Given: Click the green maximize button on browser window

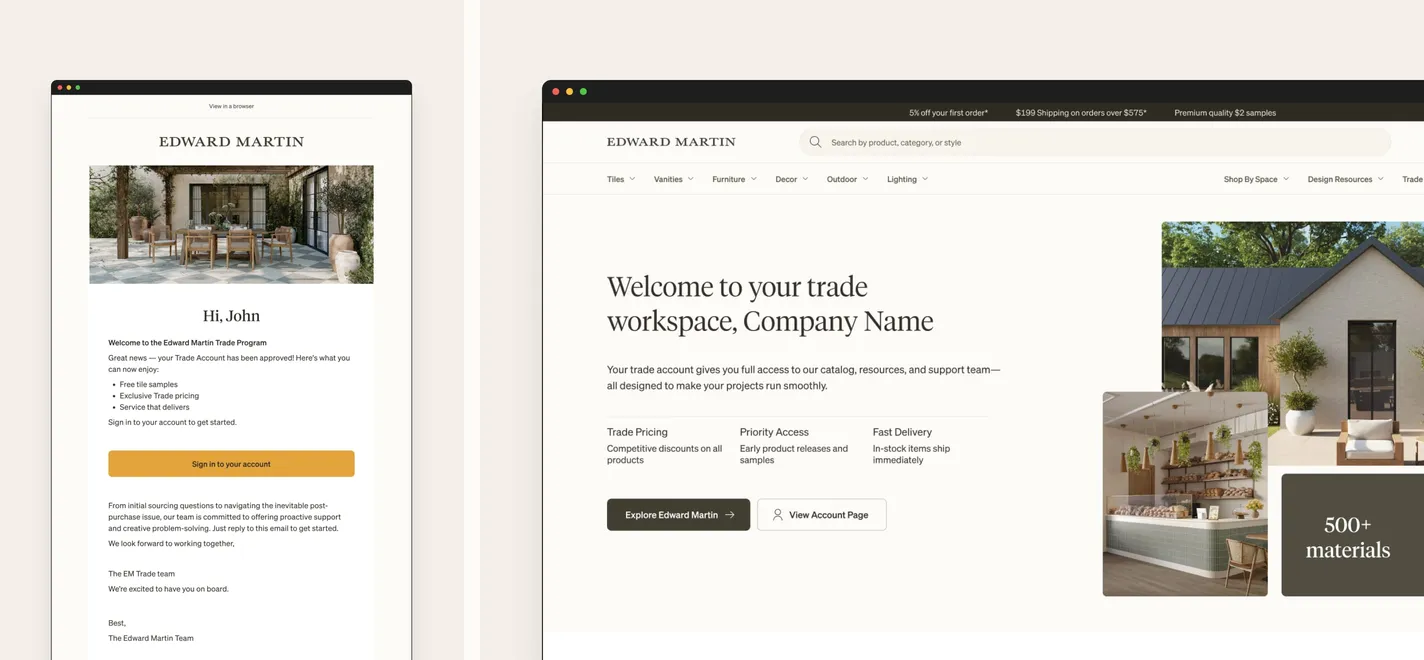Looking at the screenshot, I should coord(584,92).
